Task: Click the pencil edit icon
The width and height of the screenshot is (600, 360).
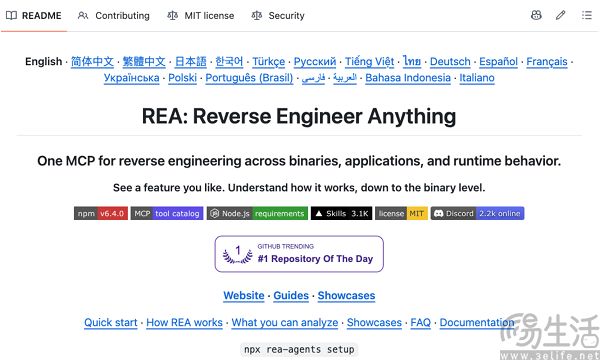Action: tap(561, 15)
